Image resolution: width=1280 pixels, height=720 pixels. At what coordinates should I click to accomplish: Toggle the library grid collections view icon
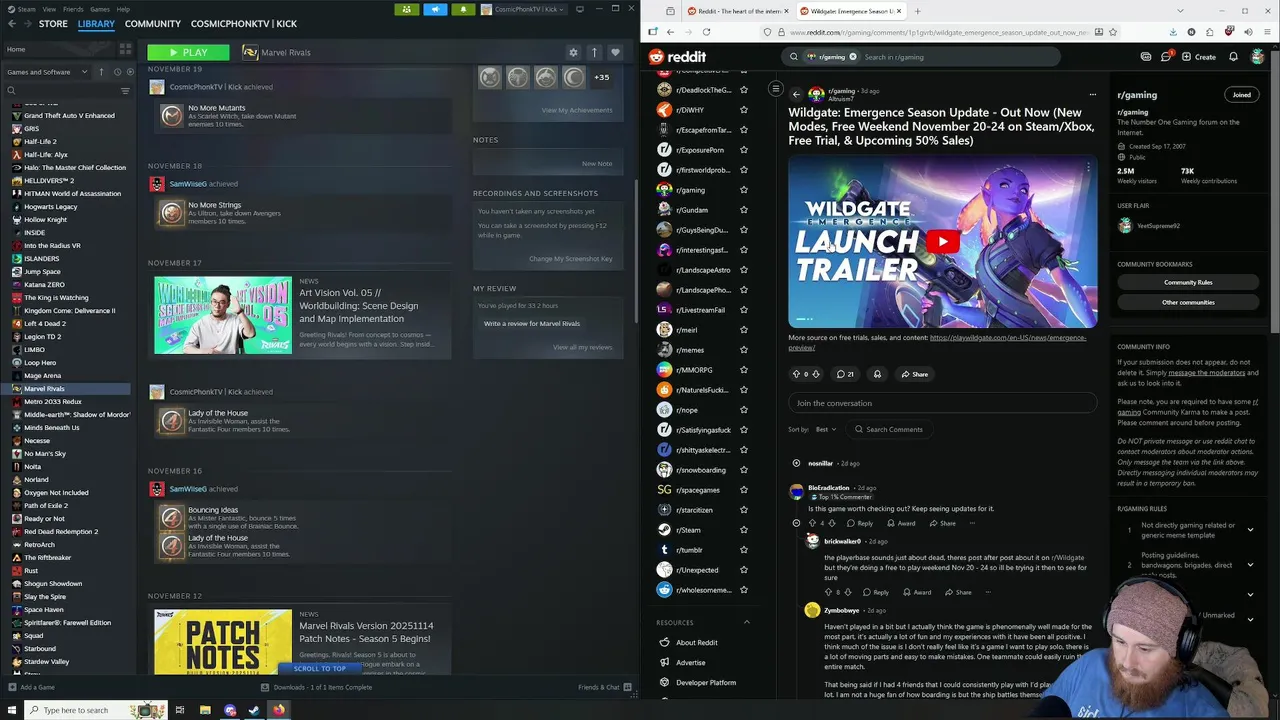(125, 49)
